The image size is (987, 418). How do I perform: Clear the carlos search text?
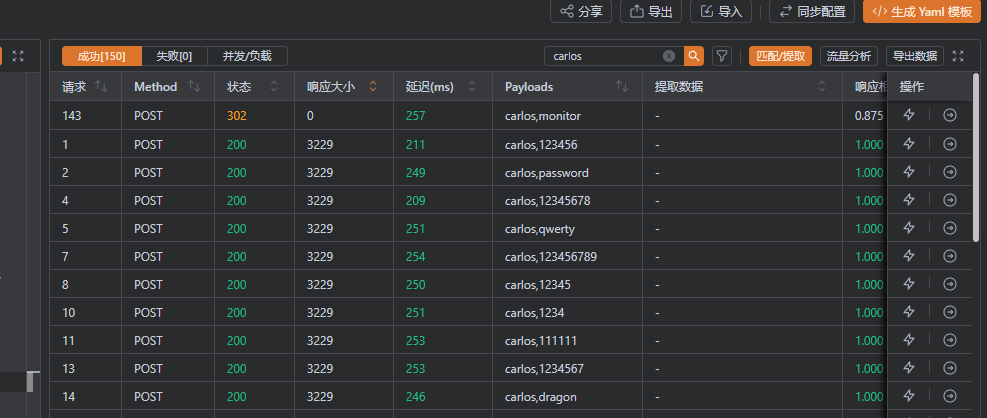tap(669, 56)
